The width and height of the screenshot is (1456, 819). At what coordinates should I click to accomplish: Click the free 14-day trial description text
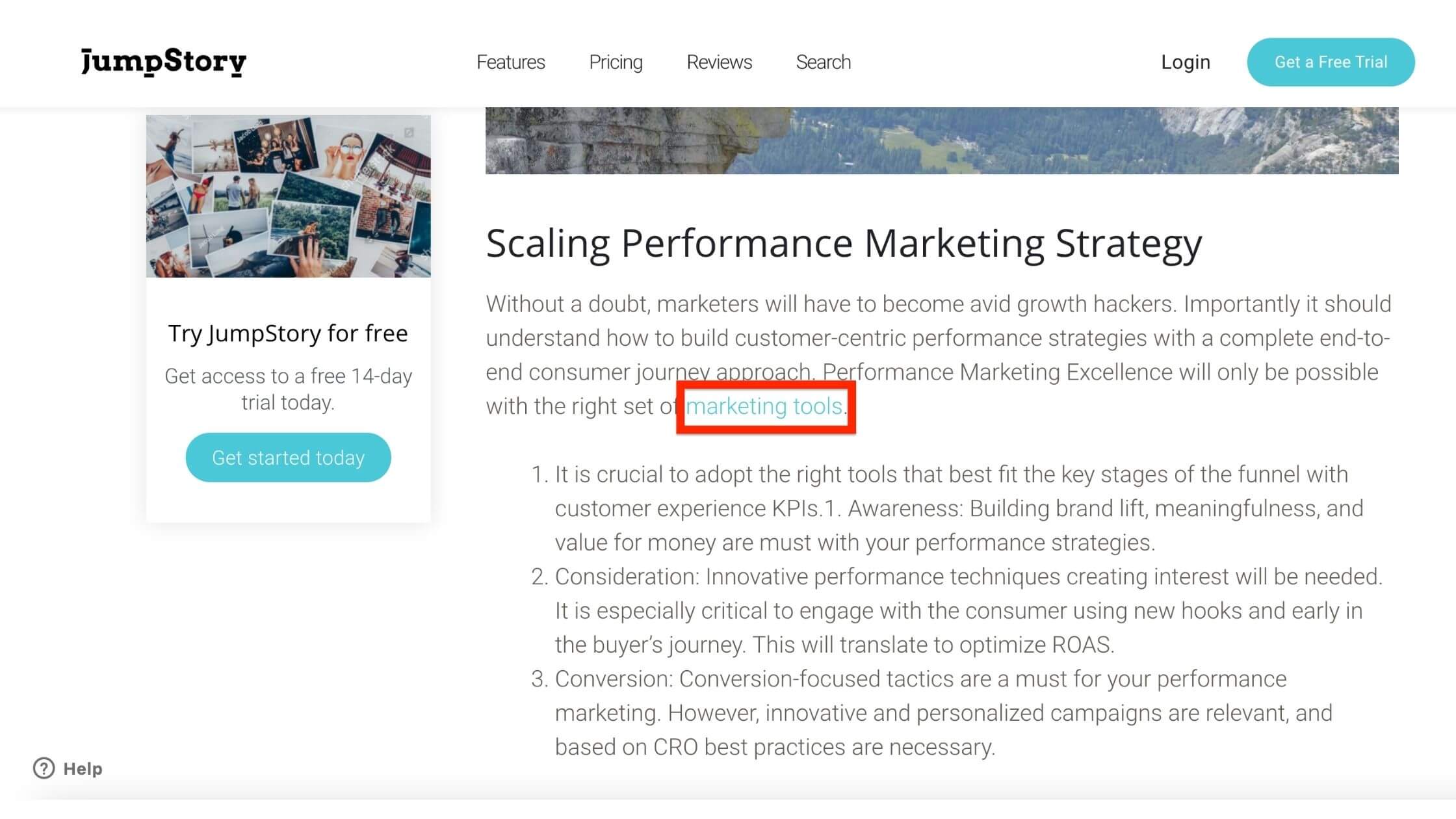click(288, 389)
